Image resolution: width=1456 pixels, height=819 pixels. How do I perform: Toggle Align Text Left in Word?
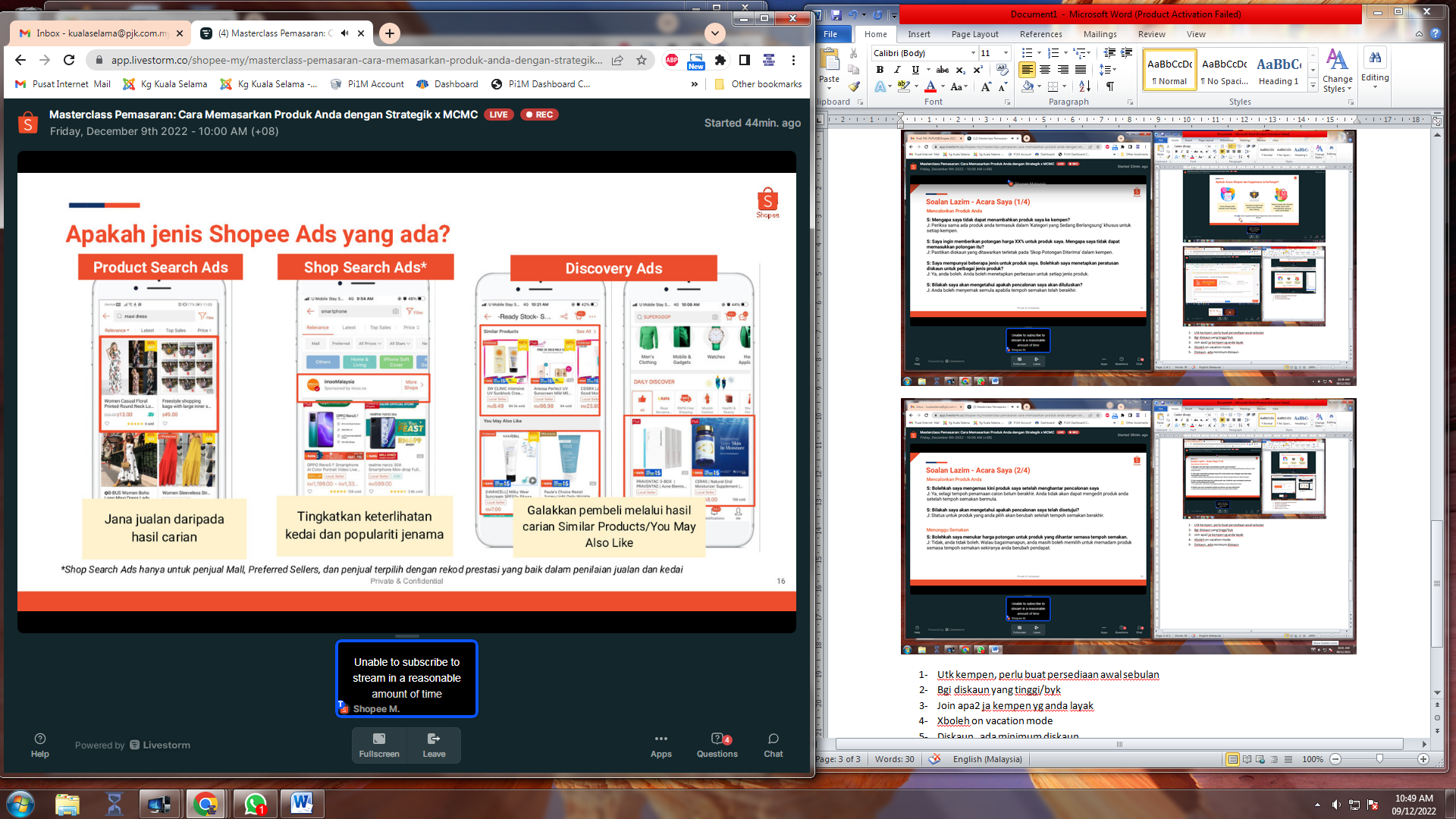[1027, 70]
